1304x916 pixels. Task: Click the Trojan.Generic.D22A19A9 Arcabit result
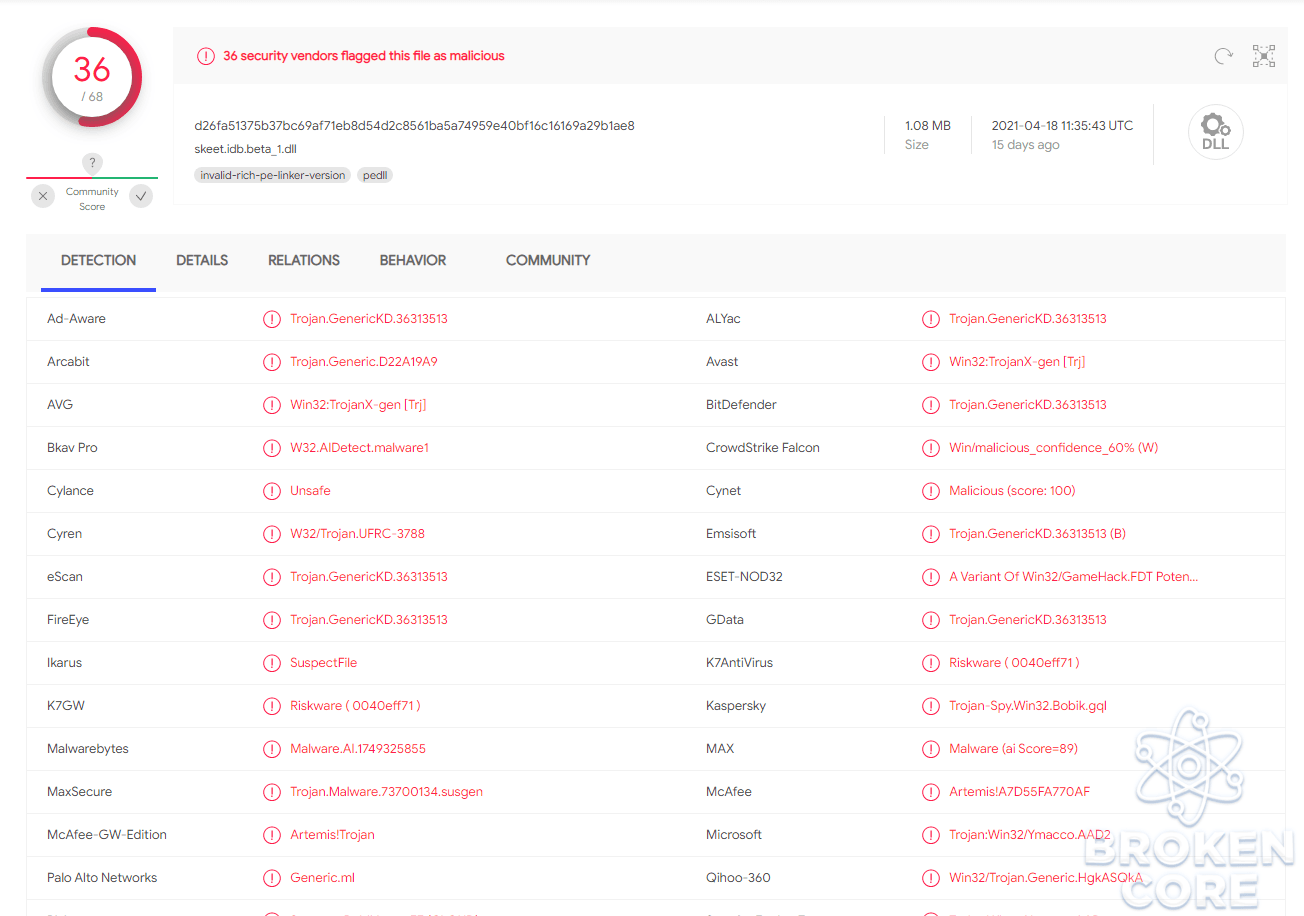[x=364, y=362]
